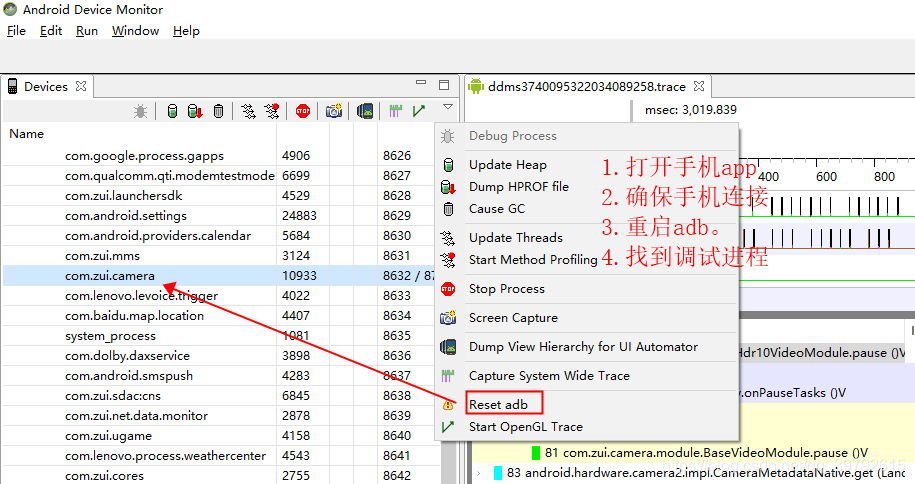Viewport: 915px width, 484px height.
Task: Click the Start Method Profiling toolbar icon
Action: click(272, 111)
